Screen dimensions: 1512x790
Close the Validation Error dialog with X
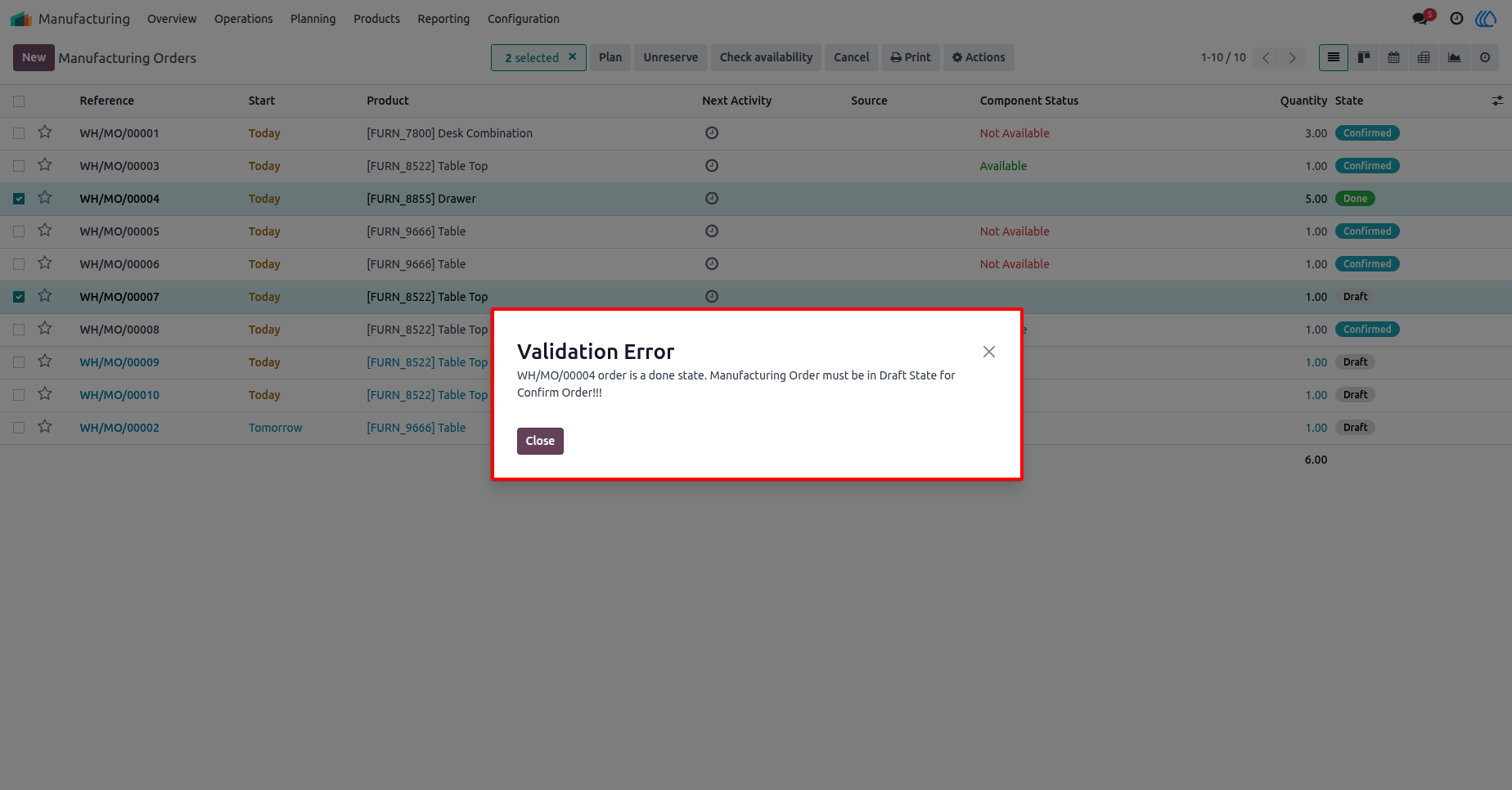[989, 352]
